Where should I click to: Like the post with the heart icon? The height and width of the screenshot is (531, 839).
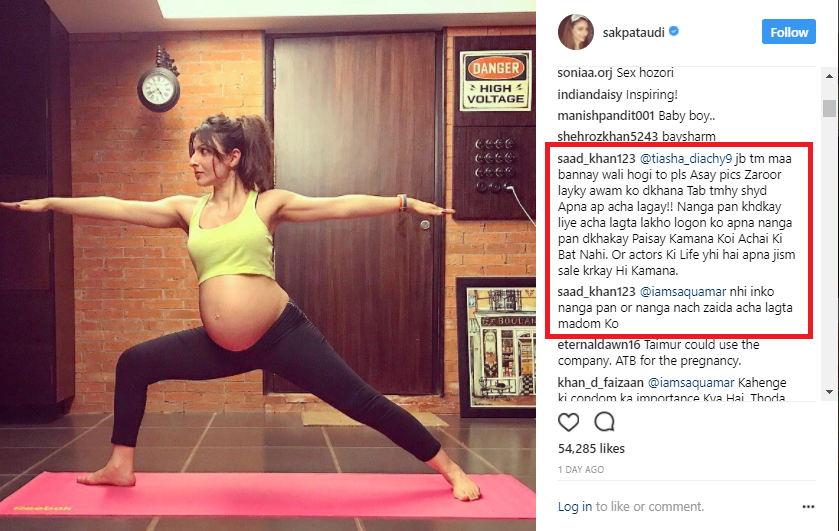(x=568, y=422)
